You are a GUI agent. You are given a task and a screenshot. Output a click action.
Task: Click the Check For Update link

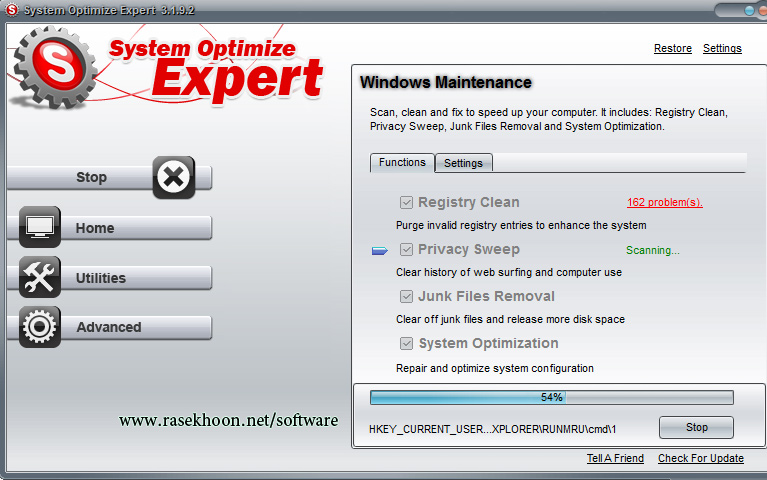(x=700, y=458)
